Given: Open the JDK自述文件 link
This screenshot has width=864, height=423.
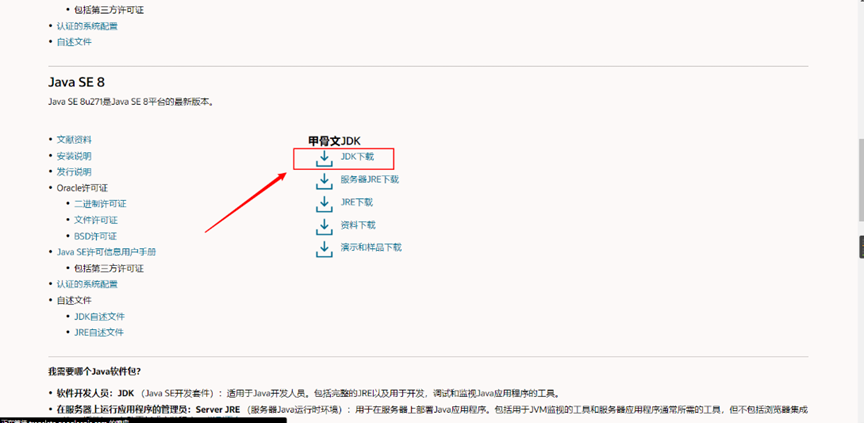Looking at the screenshot, I should pyautogui.click(x=99, y=316).
